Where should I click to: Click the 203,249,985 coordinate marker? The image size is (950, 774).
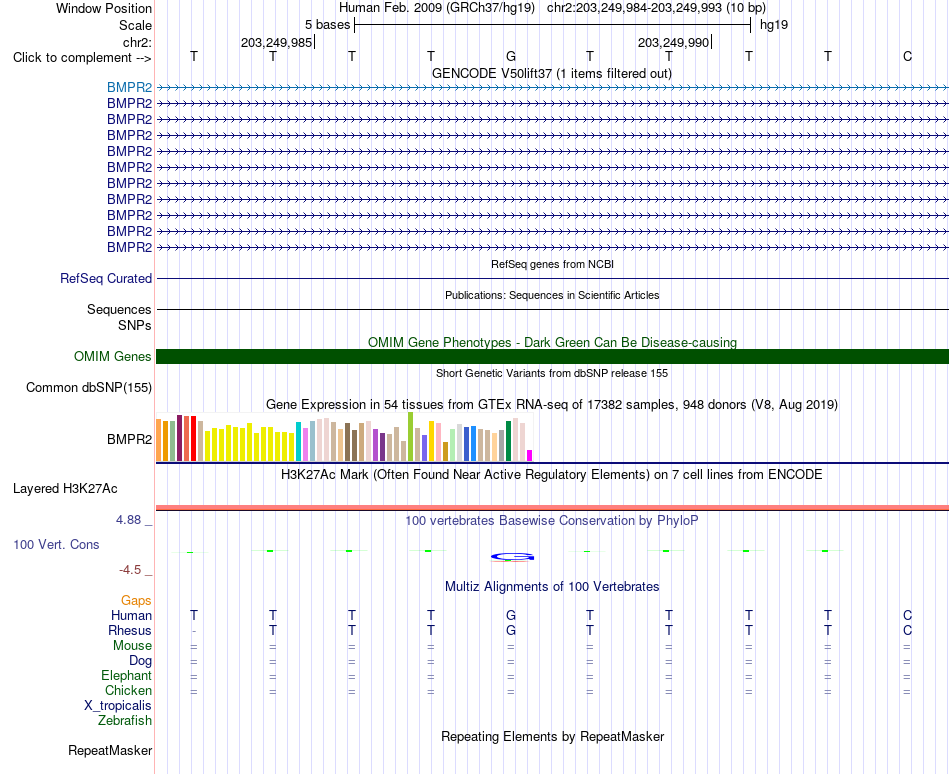pos(276,42)
